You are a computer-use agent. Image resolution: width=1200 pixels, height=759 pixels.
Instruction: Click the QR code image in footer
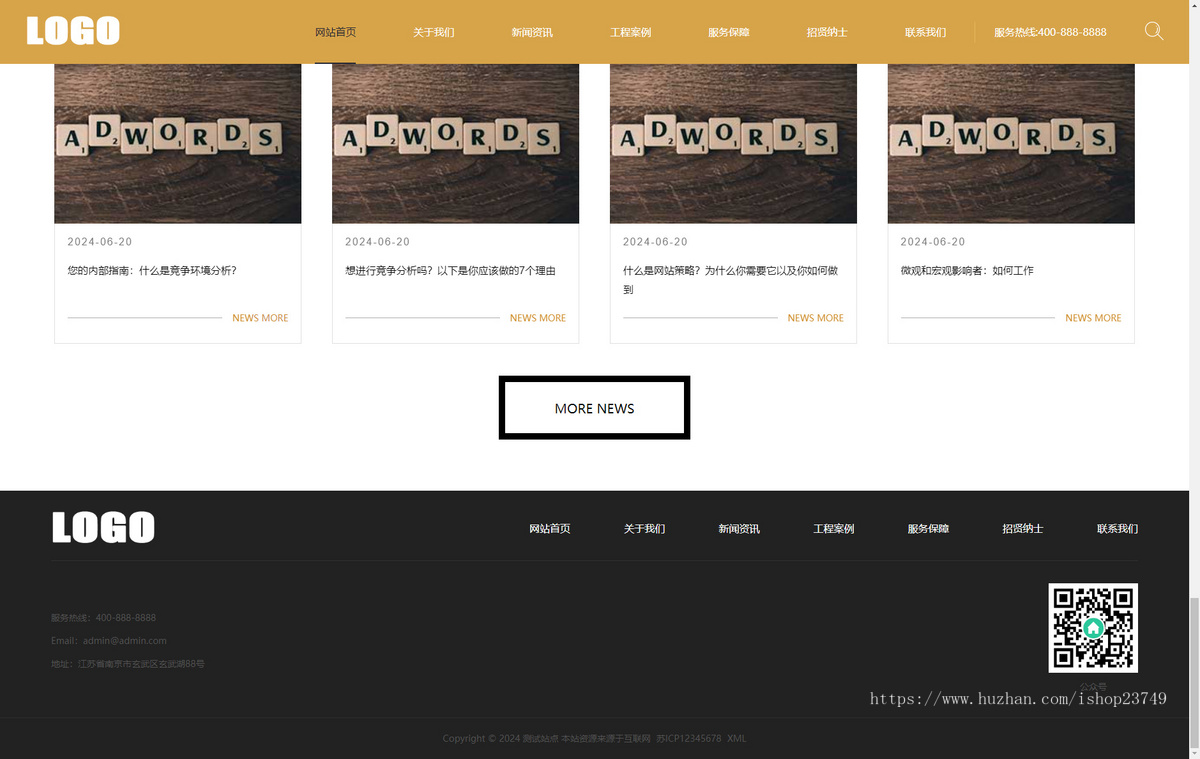(x=1093, y=628)
